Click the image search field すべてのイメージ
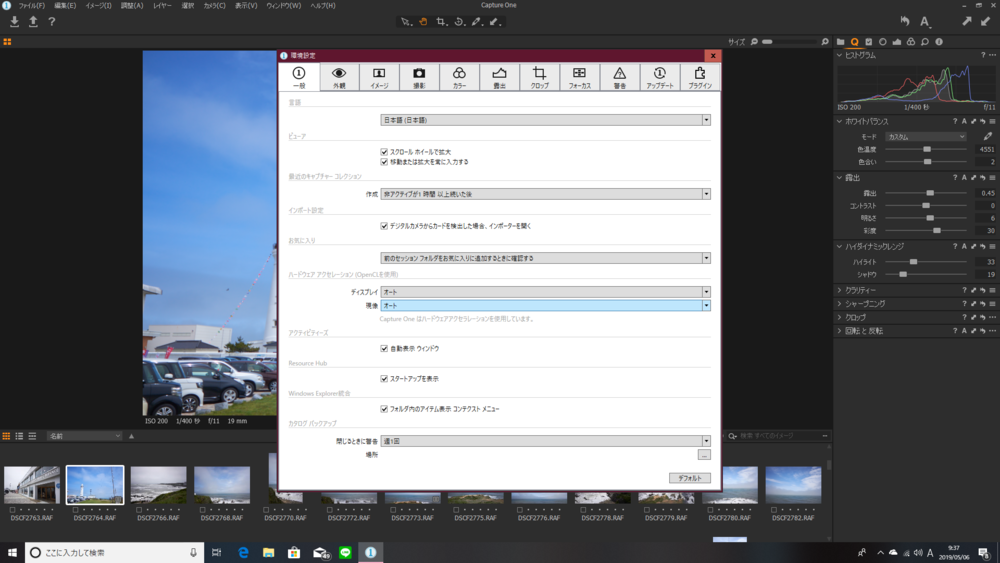Screen dimensions: 1000x563 (779, 436)
